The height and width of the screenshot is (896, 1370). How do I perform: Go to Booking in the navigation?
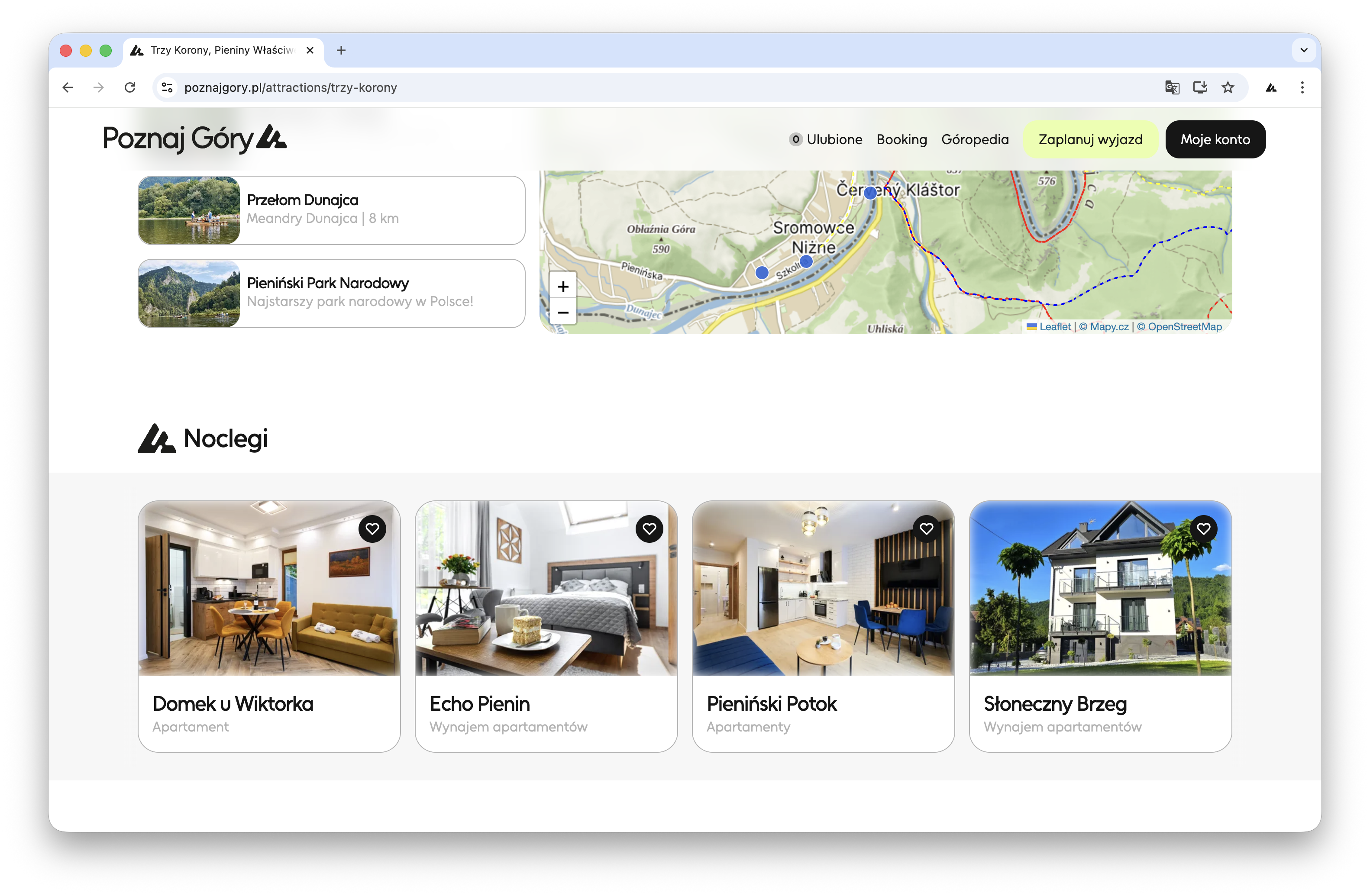pos(901,139)
